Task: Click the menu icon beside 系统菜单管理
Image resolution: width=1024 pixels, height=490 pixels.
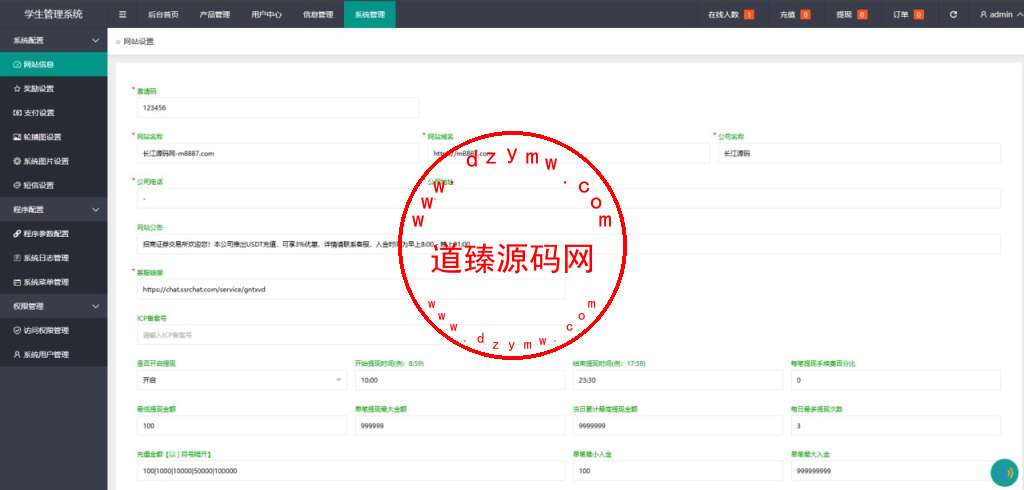Action: pyautogui.click(x=17, y=282)
